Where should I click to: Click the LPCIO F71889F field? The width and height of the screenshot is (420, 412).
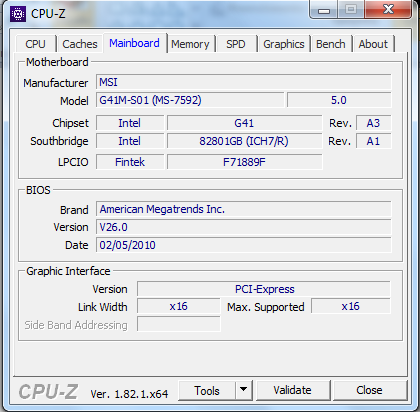(244, 162)
